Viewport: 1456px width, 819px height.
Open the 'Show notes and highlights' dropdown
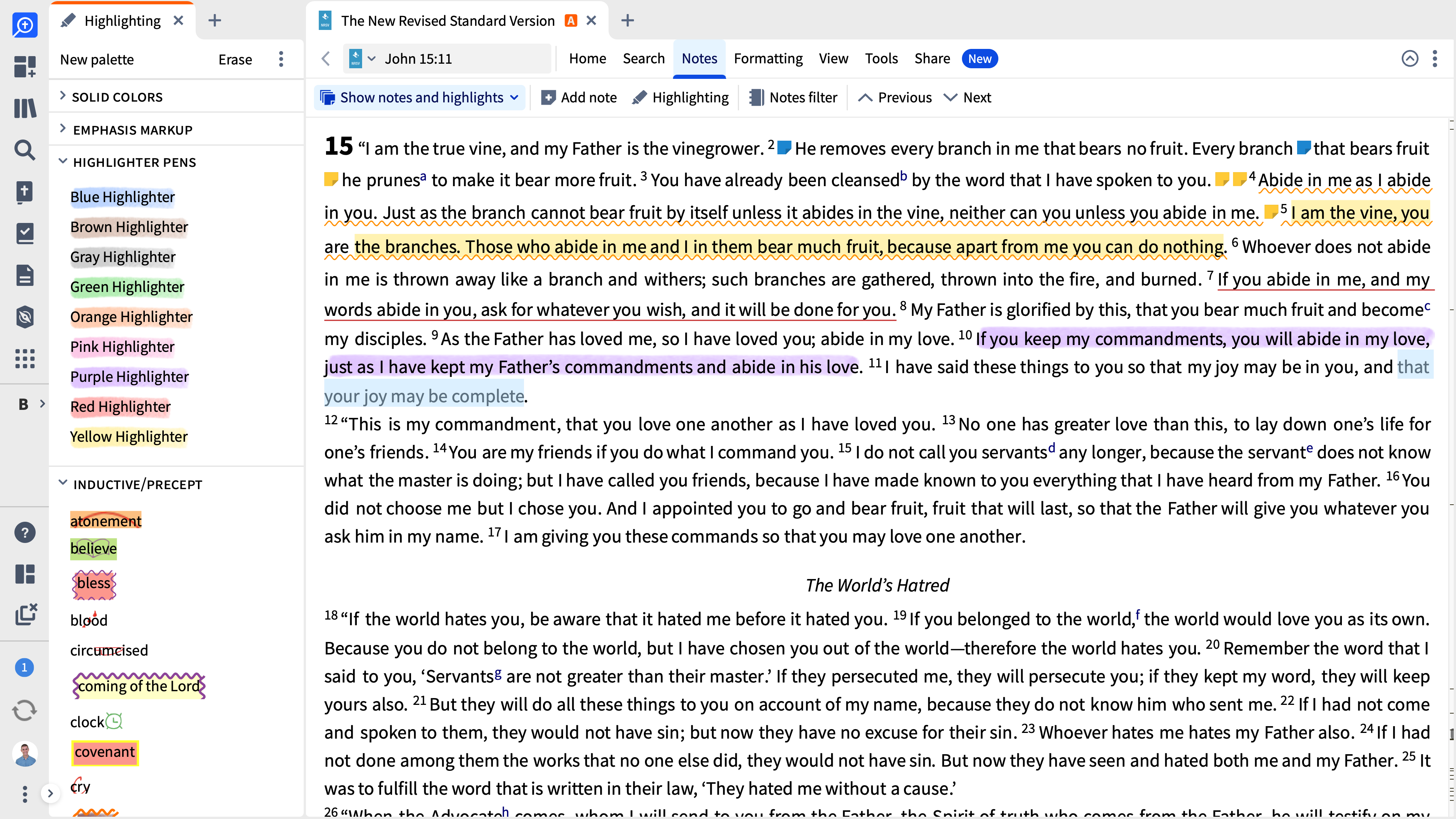pyautogui.click(x=419, y=97)
